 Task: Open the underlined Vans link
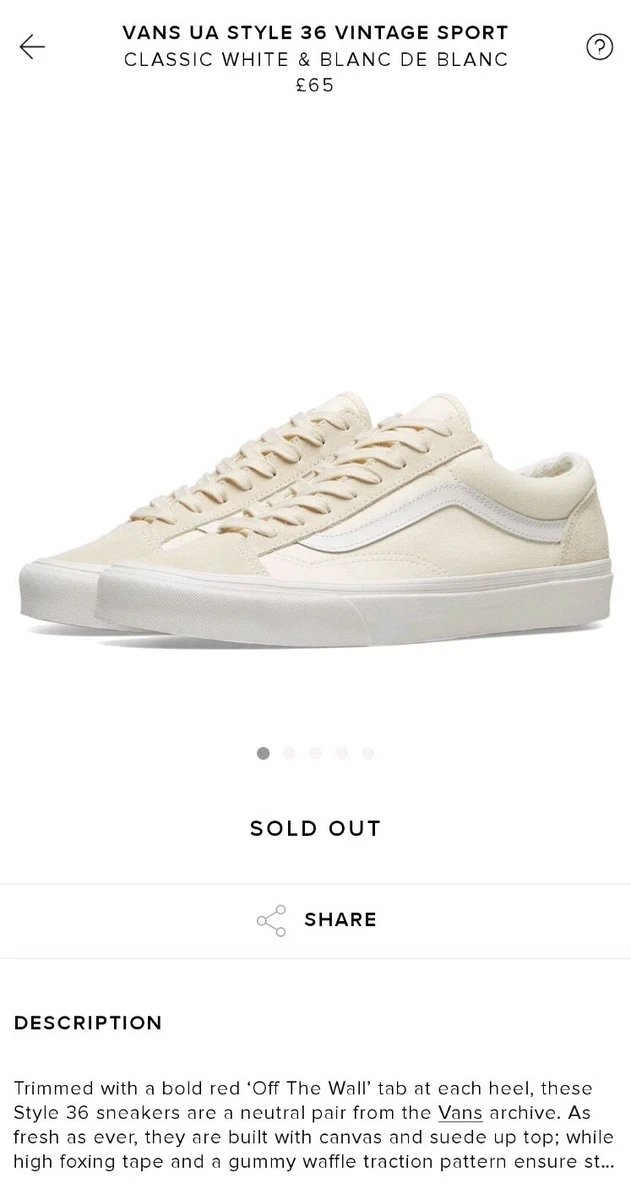[460, 1113]
